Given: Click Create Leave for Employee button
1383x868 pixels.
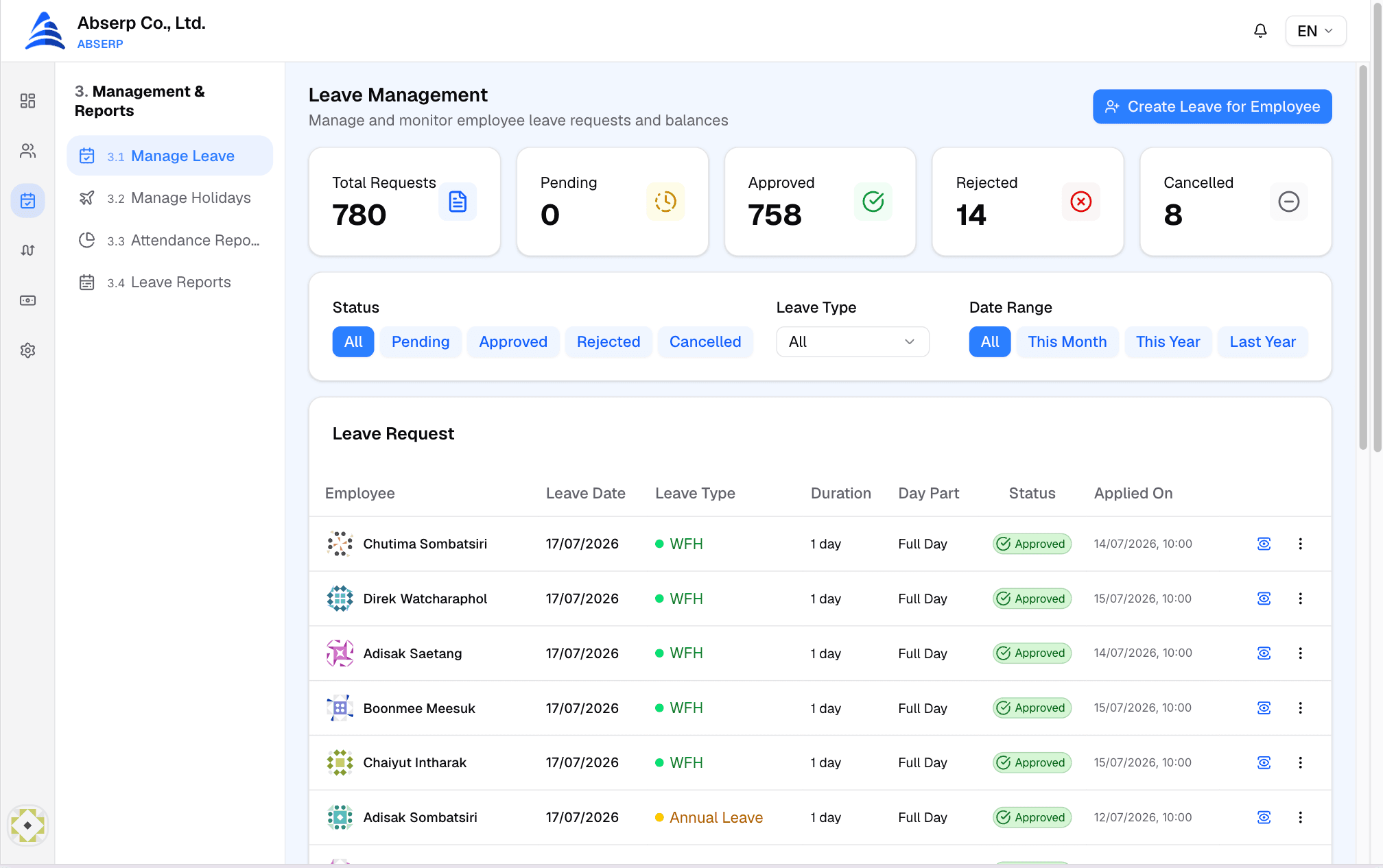Looking at the screenshot, I should pos(1211,106).
